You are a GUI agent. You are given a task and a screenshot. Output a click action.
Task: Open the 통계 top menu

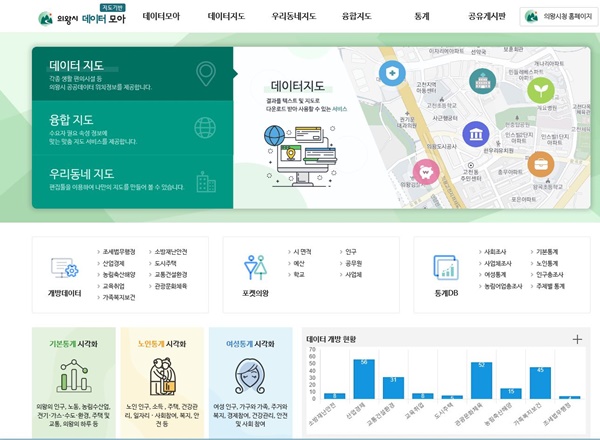pyautogui.click(x=421, y=17)
